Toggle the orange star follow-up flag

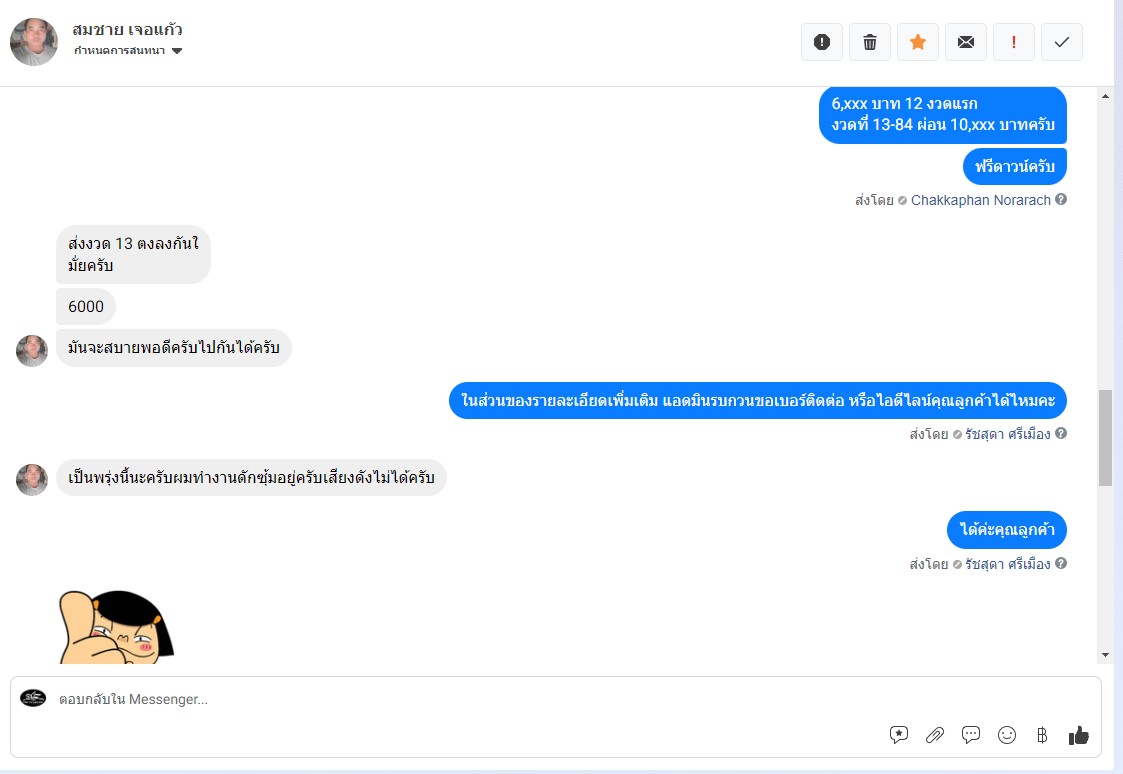917,42
